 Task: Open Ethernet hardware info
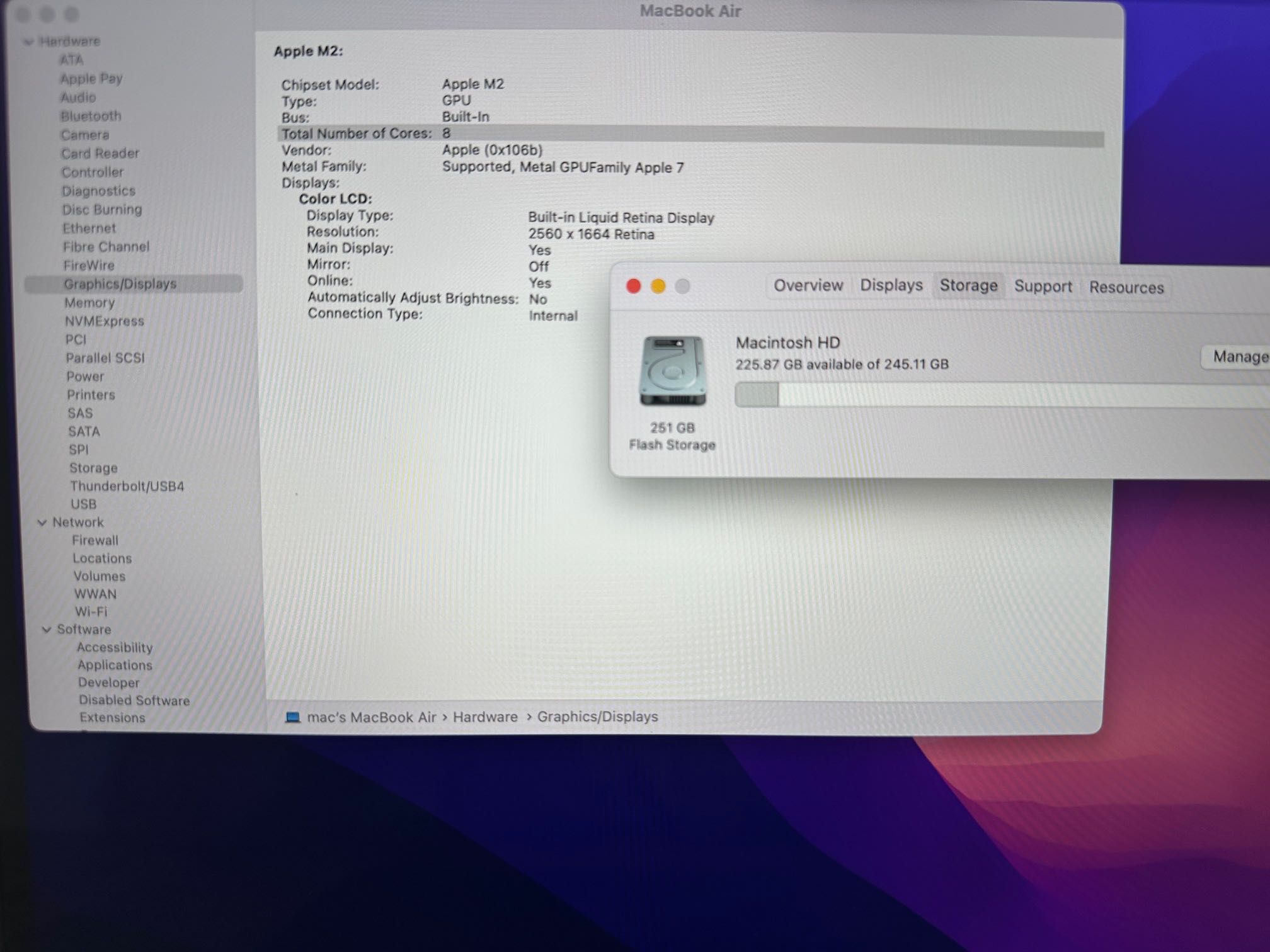tap(89, 229)
